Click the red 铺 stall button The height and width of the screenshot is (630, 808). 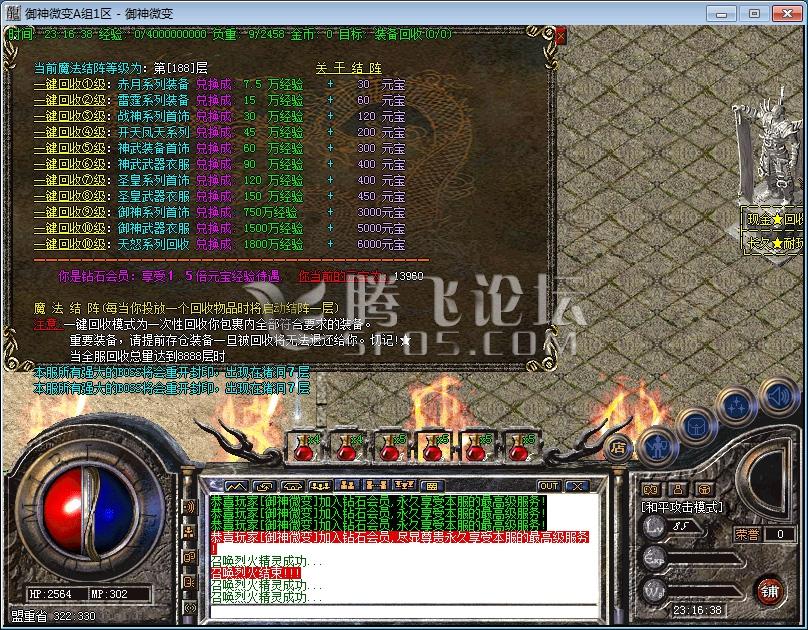769,591
